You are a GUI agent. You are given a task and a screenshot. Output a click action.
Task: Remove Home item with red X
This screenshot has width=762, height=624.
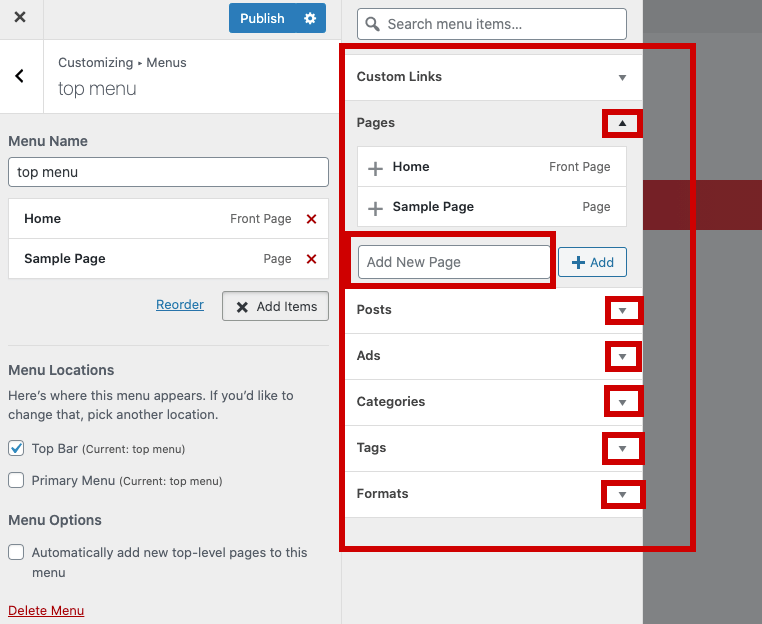pyautogui.click(x=312, y=219)
